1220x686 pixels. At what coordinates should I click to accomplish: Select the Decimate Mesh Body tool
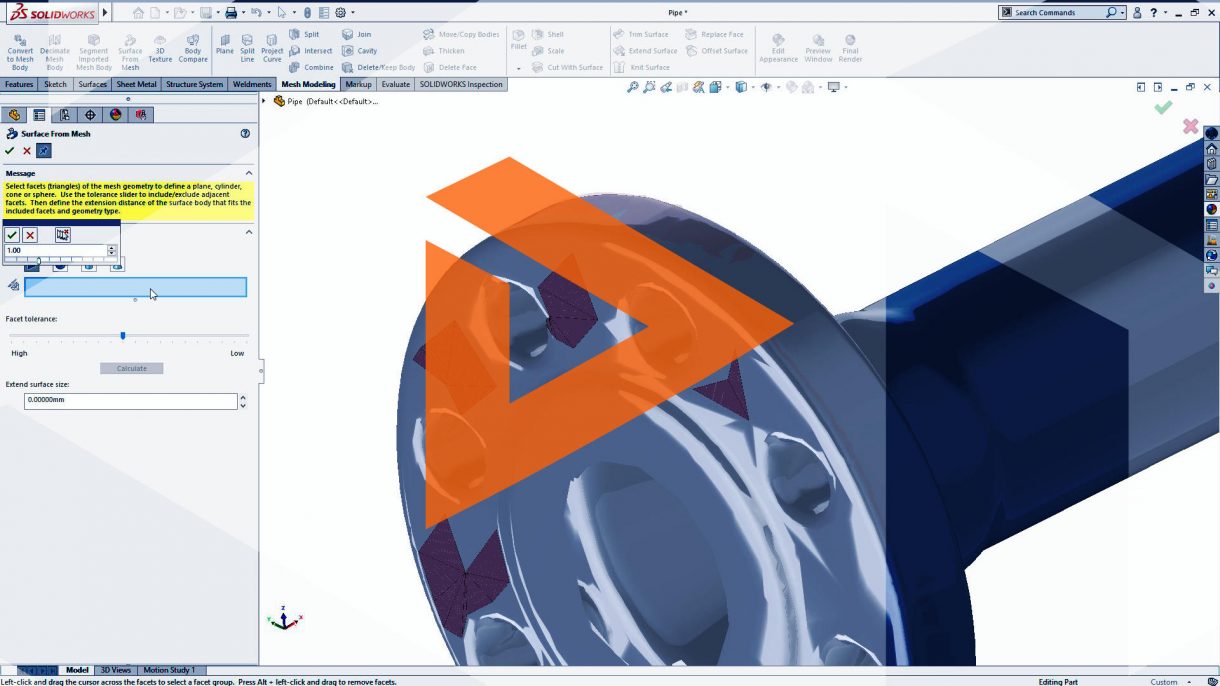coord(55,51)
